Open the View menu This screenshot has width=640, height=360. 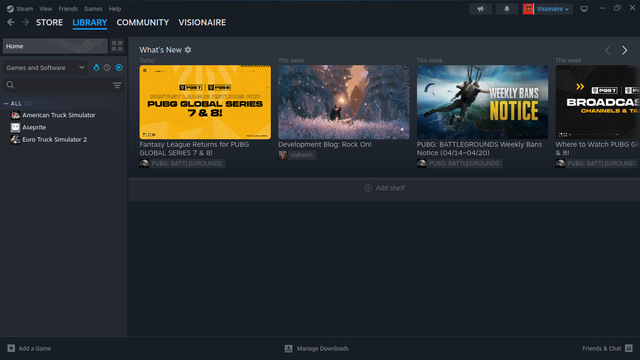pyautogui.click(x=45, y=9)
